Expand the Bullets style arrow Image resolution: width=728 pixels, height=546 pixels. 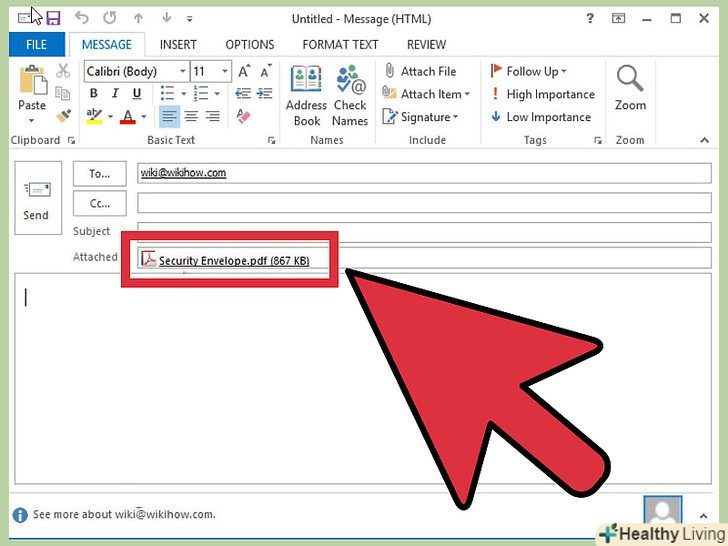[183, 94]
